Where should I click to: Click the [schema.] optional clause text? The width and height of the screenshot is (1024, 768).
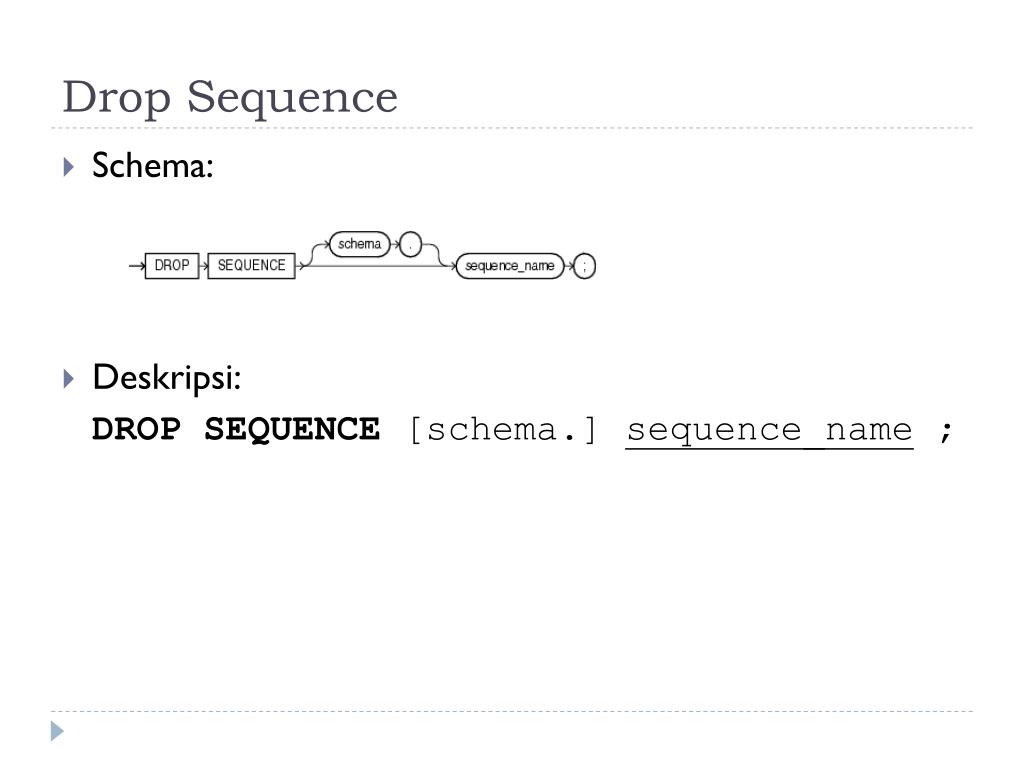point(503,430)
